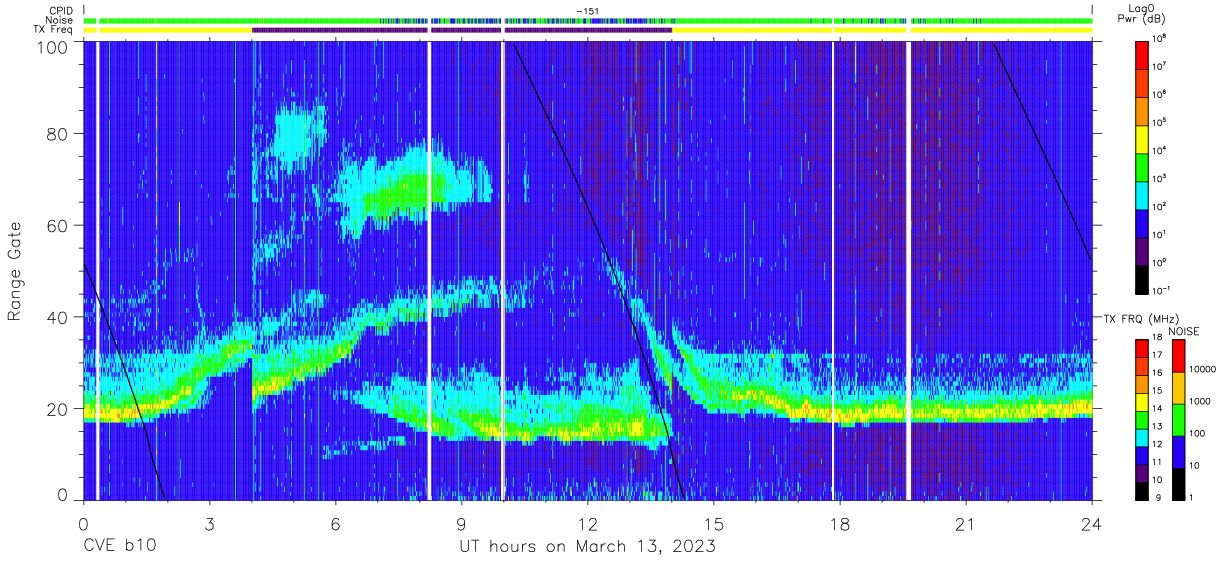This screenshot has height=567, width=1228.
Task: Click the TX Freq row label
Action: [51, 29]
